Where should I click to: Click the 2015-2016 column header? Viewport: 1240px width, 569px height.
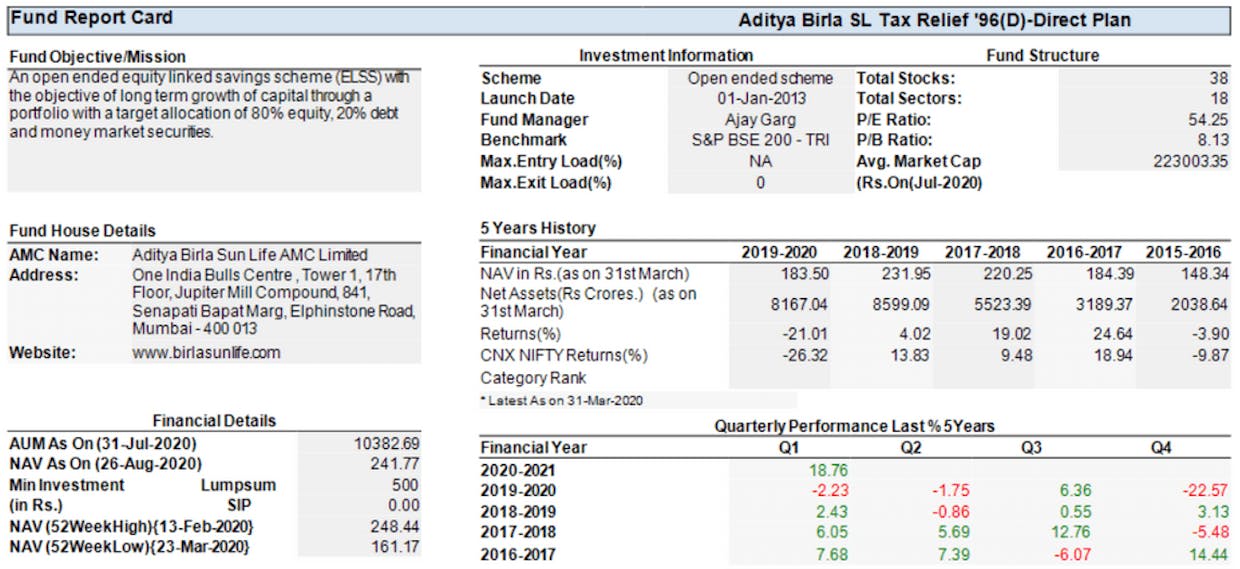pos(1188,252)
